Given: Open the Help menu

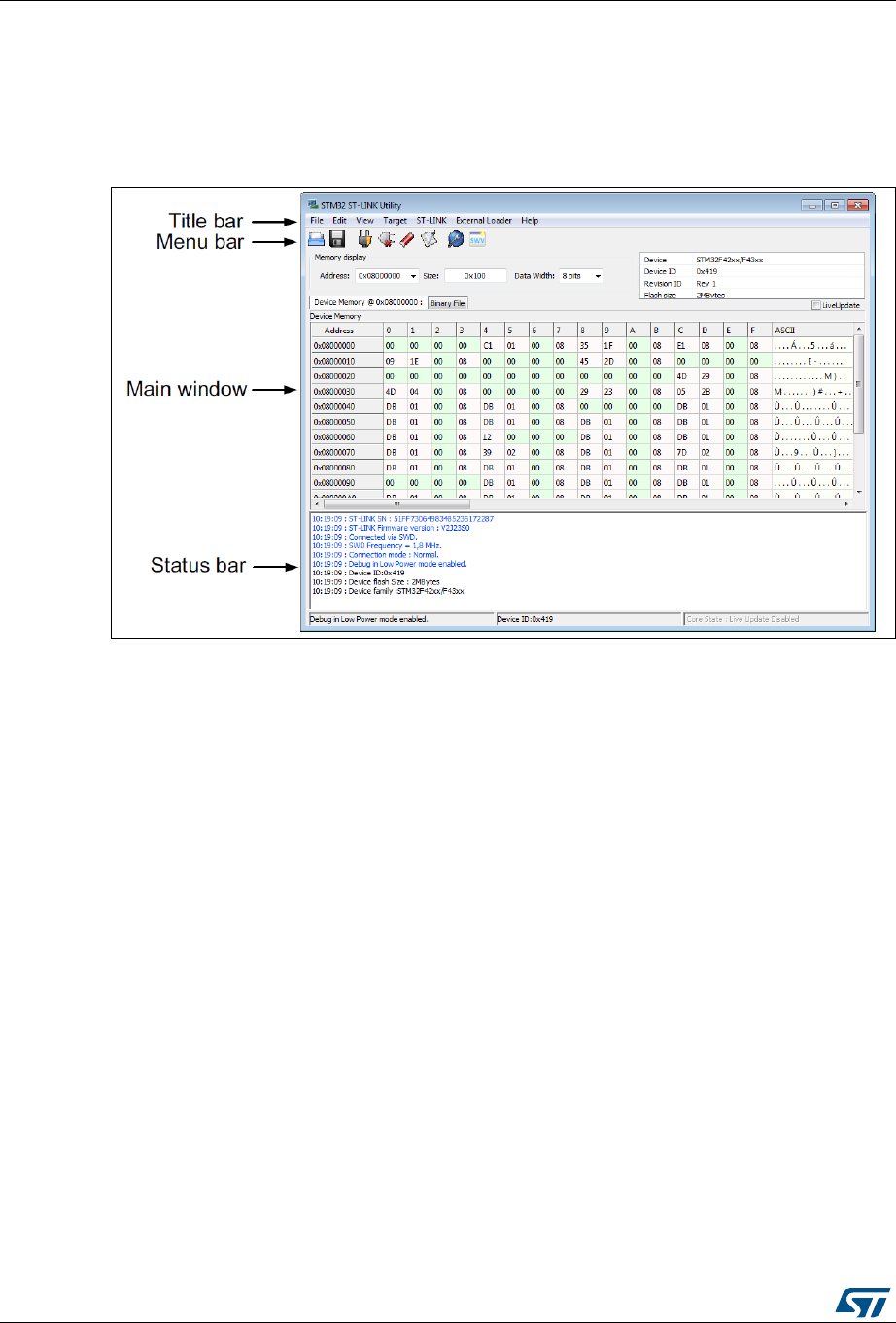Looking at the screenshot, I should pyautogui.click(x=530, y=221).
